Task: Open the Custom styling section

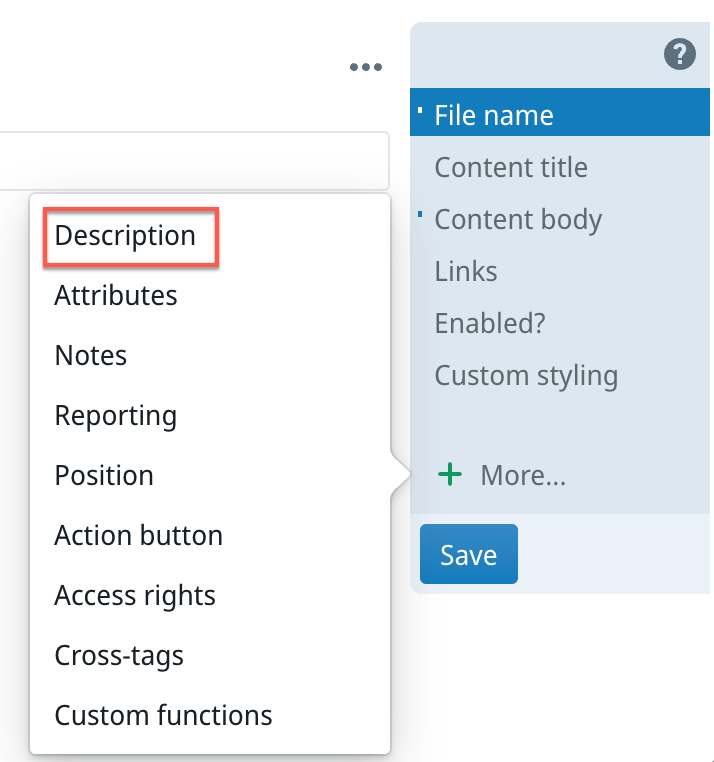Action: [525, 376]
